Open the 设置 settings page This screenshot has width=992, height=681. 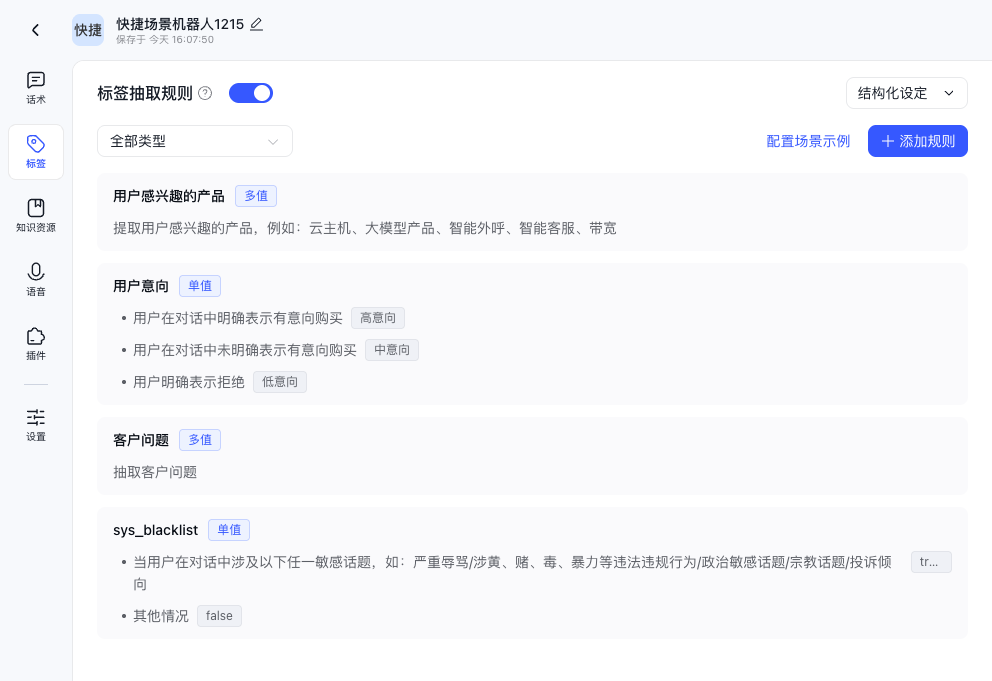click(36, 425)
